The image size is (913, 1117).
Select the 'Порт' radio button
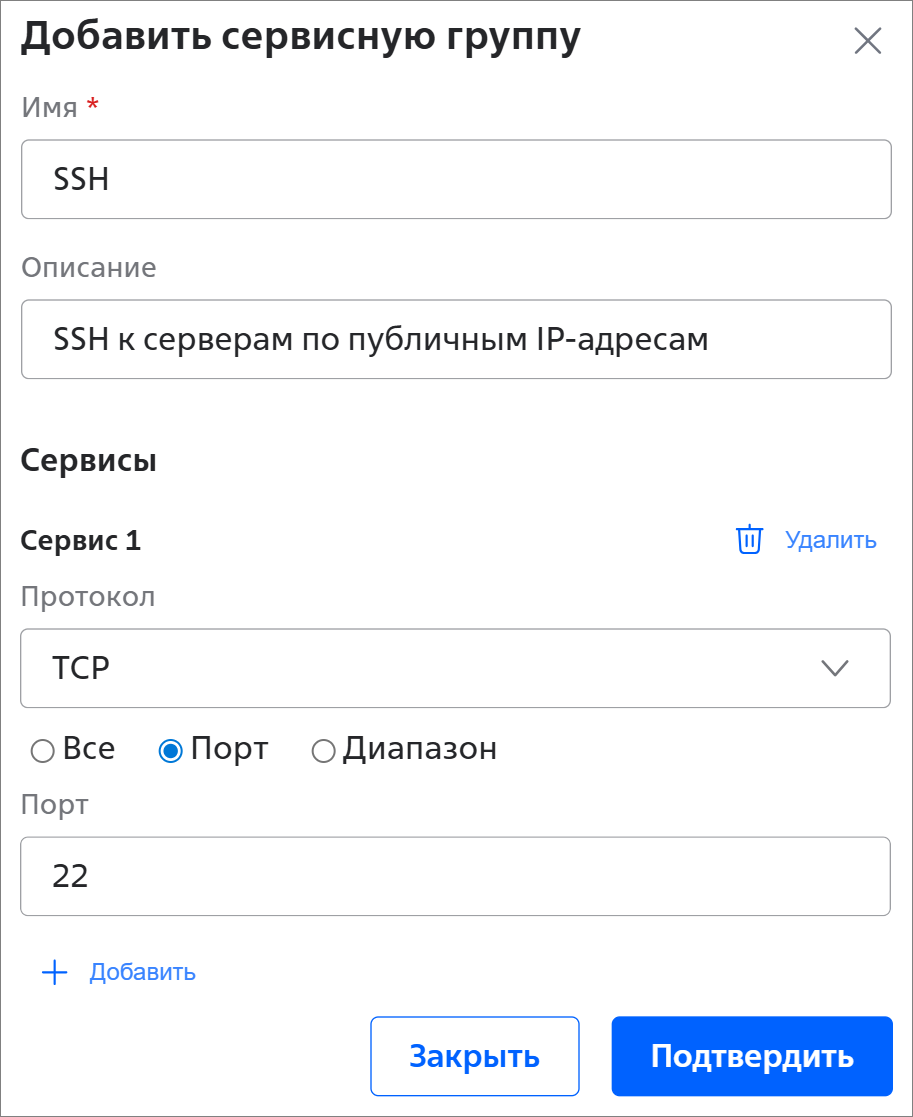171,751
